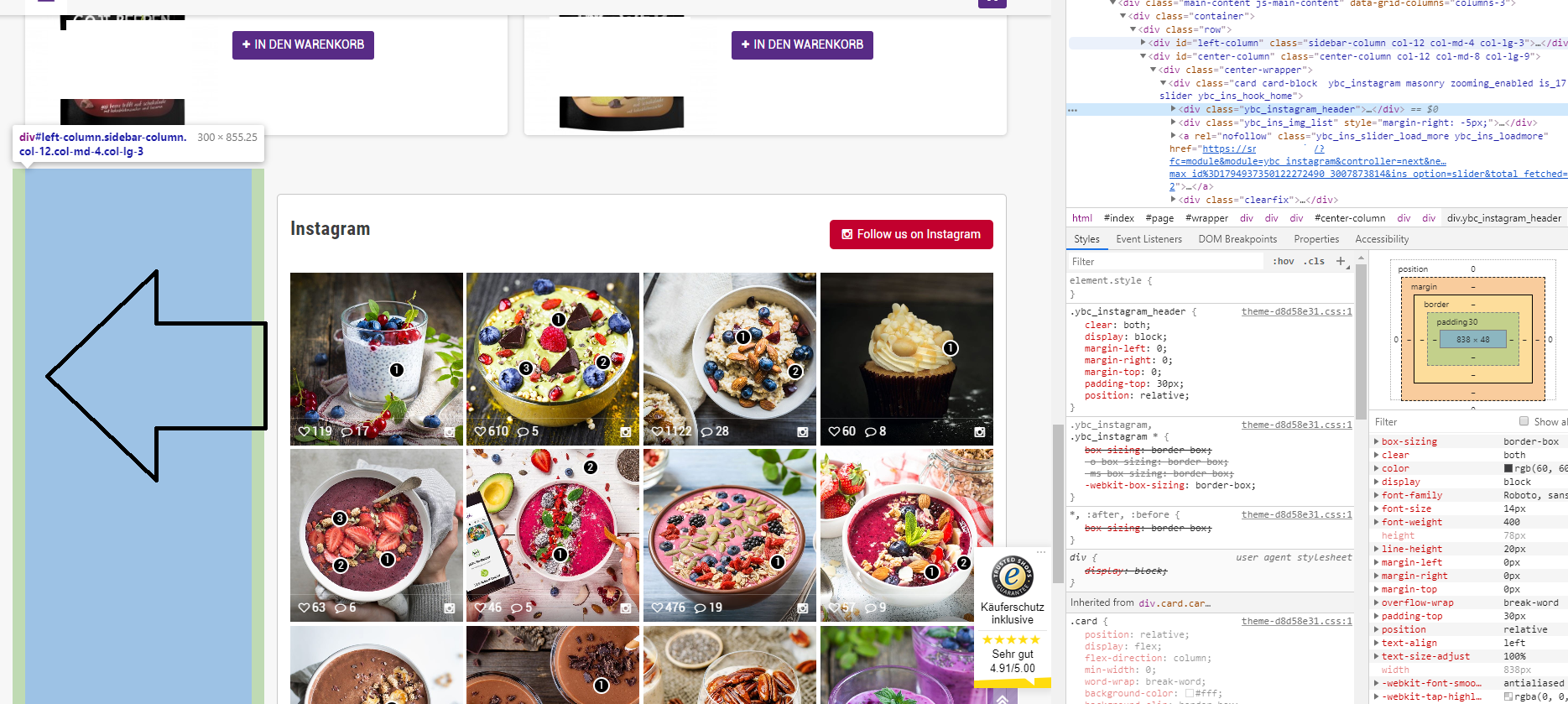1568x704 pixels.
Task: Open stylesheet link for the .card rule
Action: (x=1297, y=621)
